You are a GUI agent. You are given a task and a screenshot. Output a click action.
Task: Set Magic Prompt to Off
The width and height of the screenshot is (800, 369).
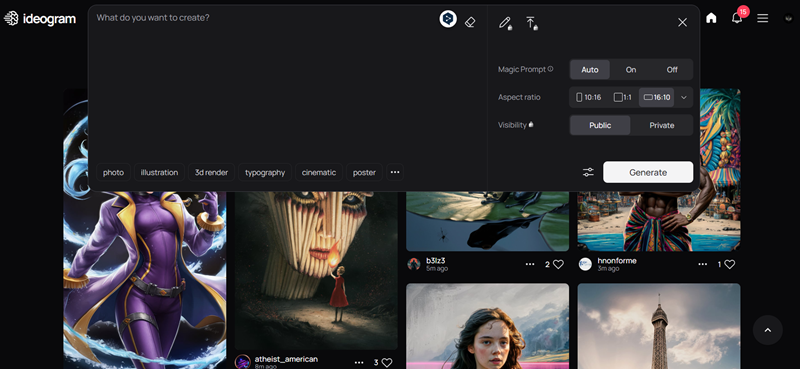(x=672, y=69)
